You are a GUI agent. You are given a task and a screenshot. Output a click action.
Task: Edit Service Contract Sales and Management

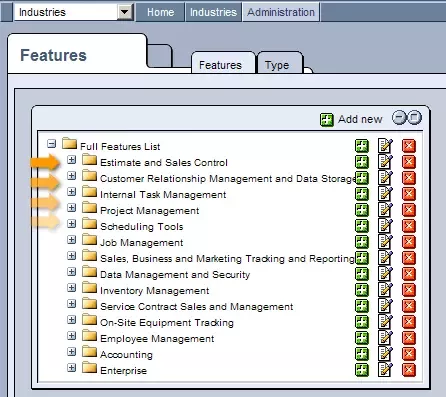(x=385, y=306)
